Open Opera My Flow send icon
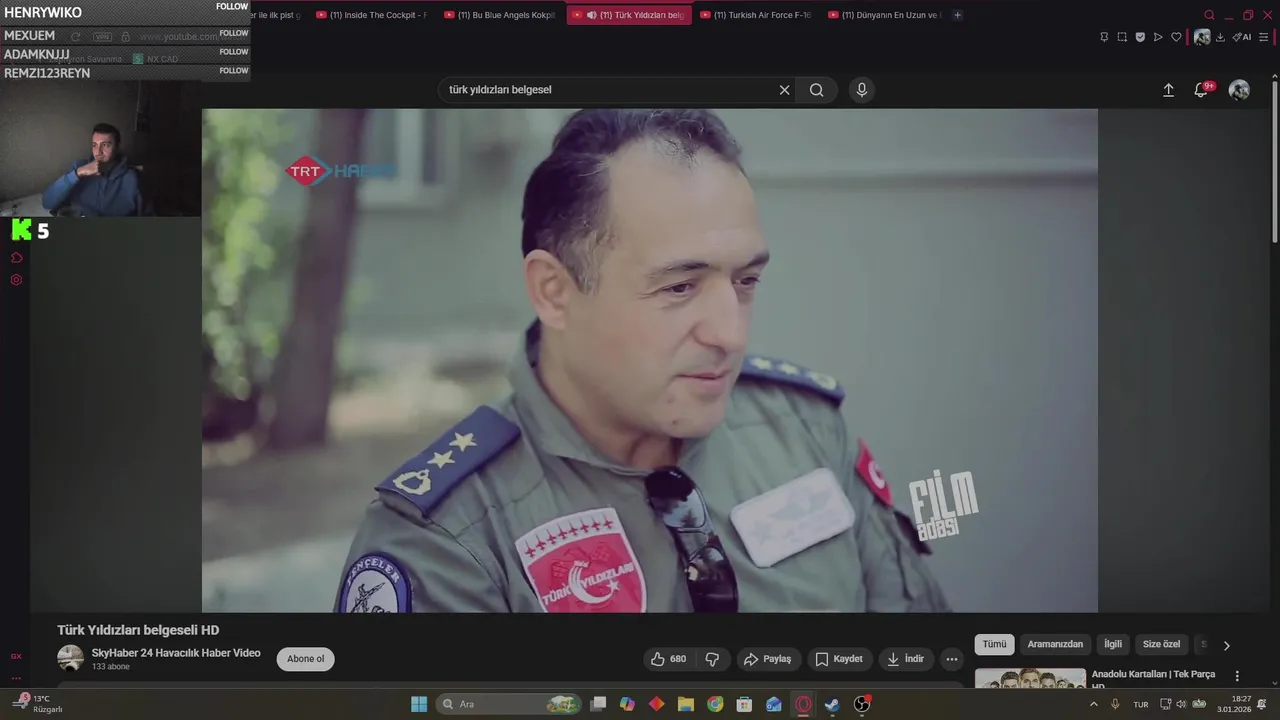This screenshot has width=1280, height=720. tap(1158, 37)
